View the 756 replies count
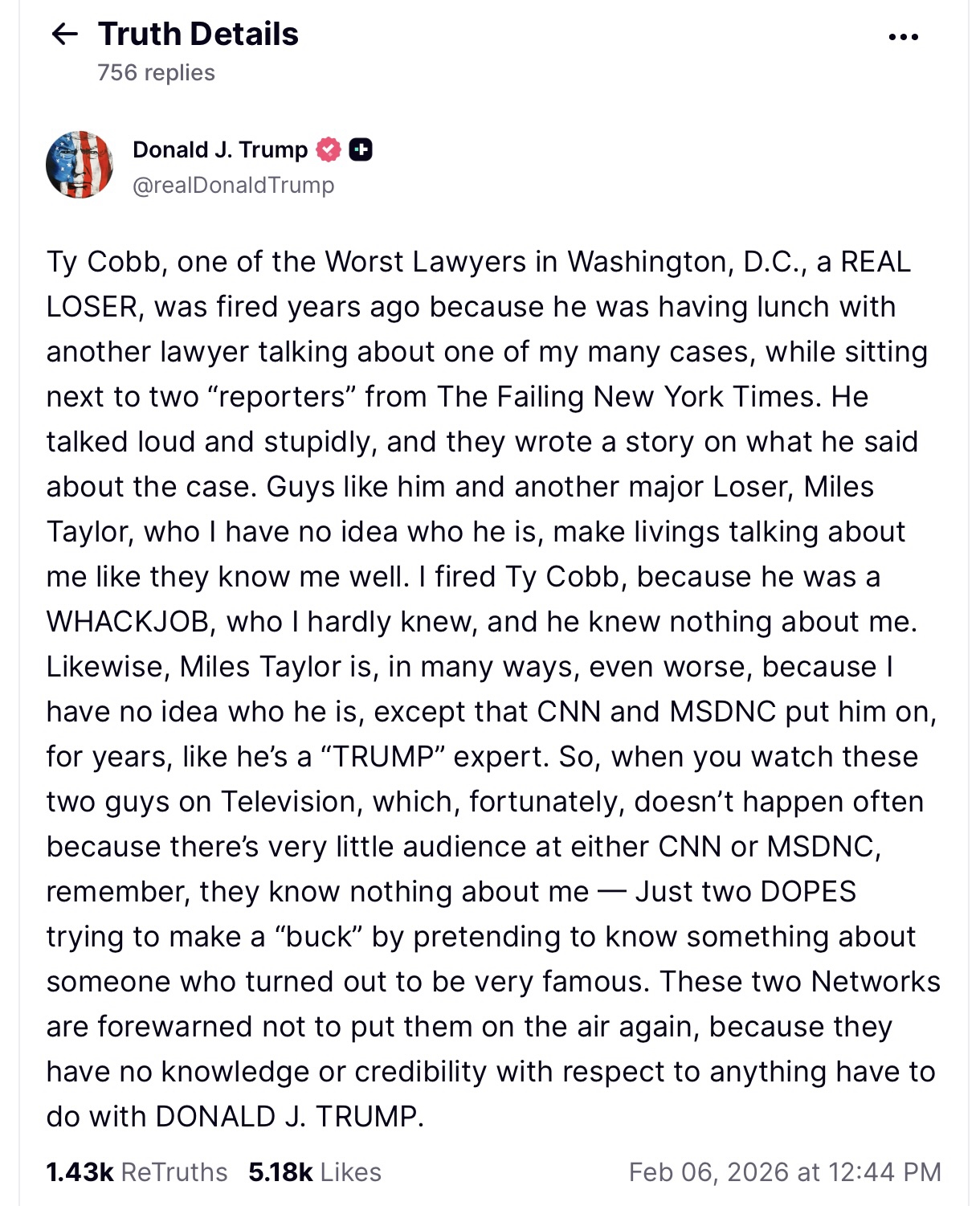 click(156, 72)
